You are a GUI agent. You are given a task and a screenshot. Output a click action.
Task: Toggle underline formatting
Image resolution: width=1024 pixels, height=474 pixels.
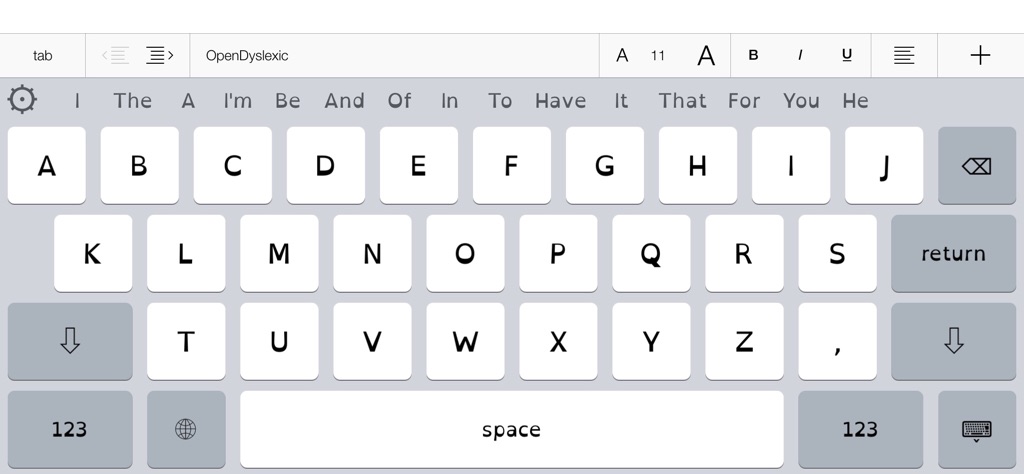[847, 55]
